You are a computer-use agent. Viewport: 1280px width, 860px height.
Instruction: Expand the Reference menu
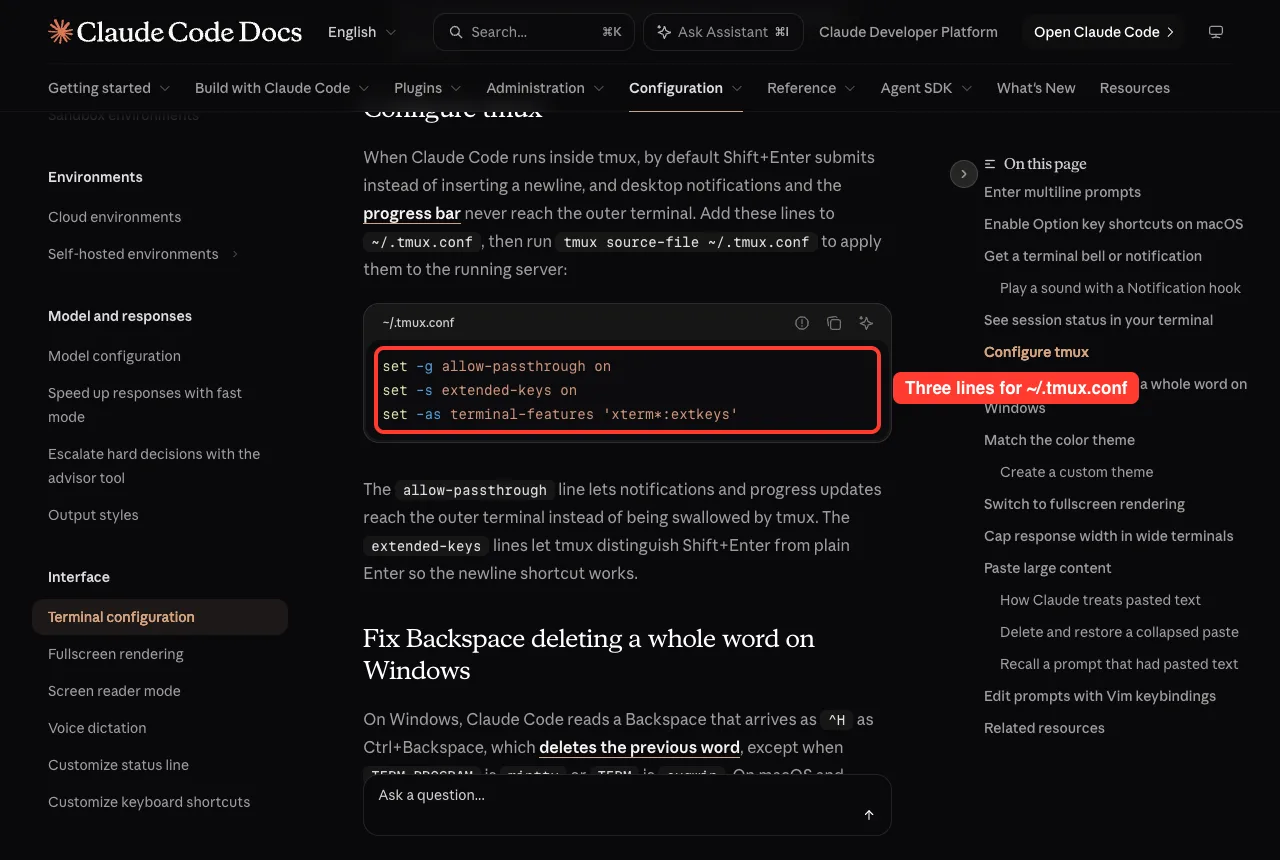click(x=812, y=88)
